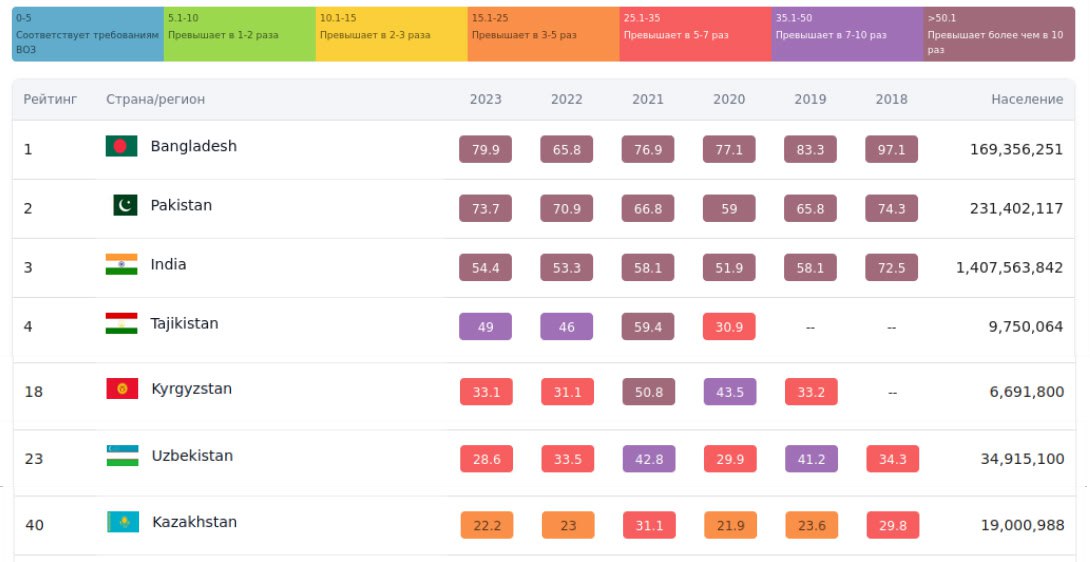Sort by the Рейтинг column header
Viewport: 1090px width, 562px height.
pos(50,99)
